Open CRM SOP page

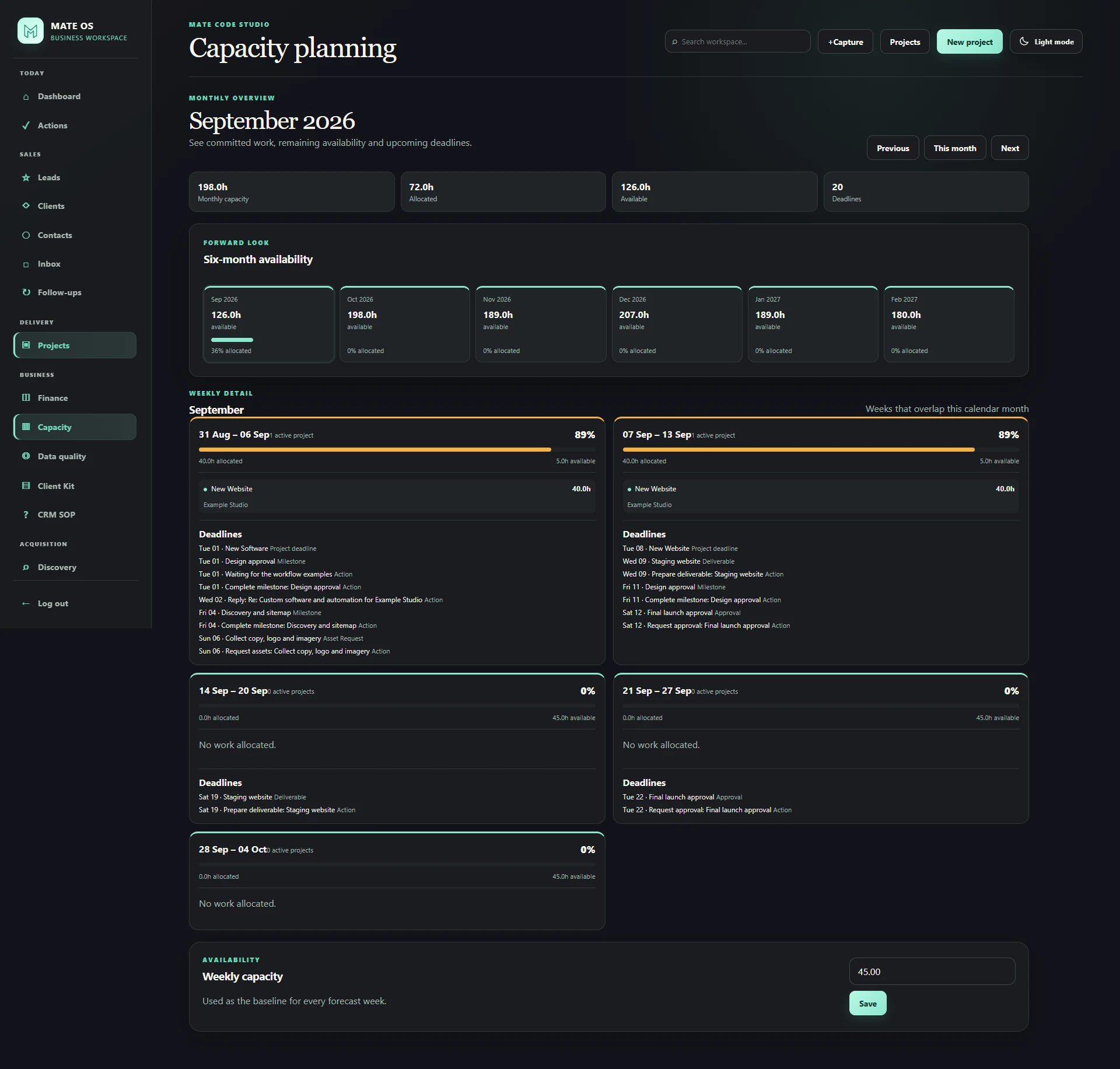point(75,515)
